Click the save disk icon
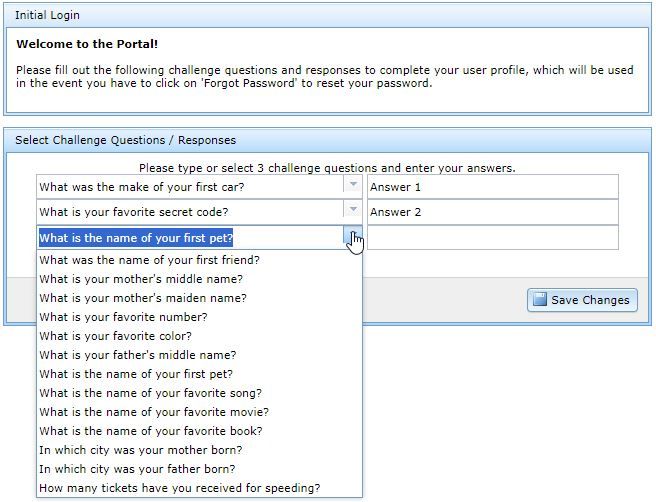This screenshot has width=656, height=502. click(540, 299)
